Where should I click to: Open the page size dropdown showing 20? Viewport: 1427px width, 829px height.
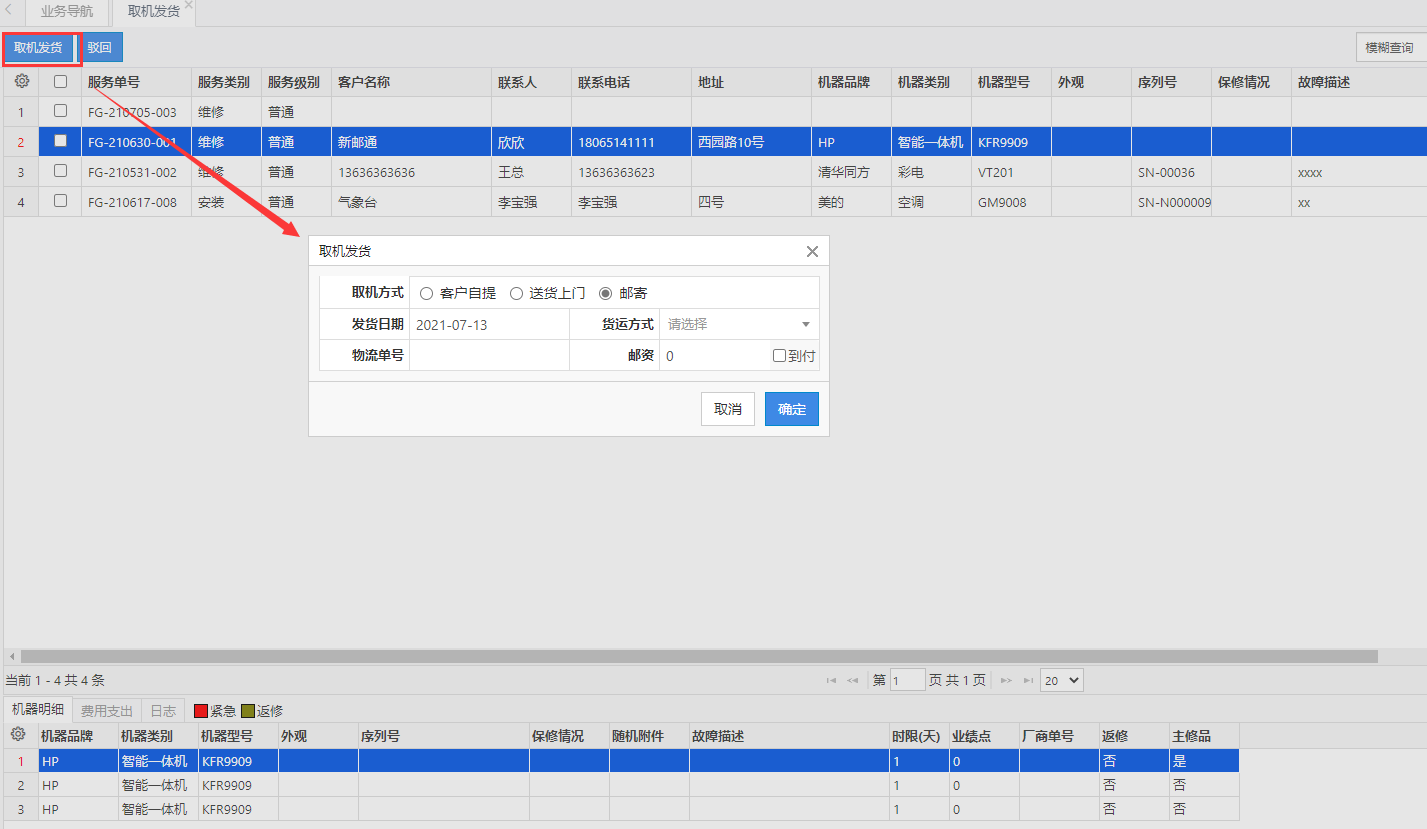click(1062, 680)
